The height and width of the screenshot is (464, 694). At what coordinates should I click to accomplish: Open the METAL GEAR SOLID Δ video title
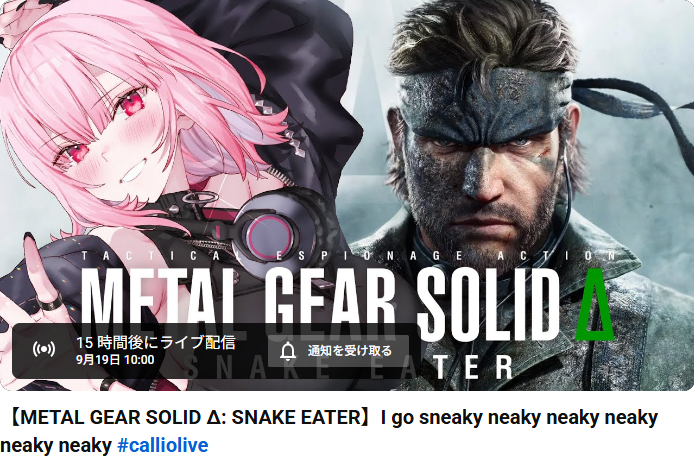coord(329,431)
